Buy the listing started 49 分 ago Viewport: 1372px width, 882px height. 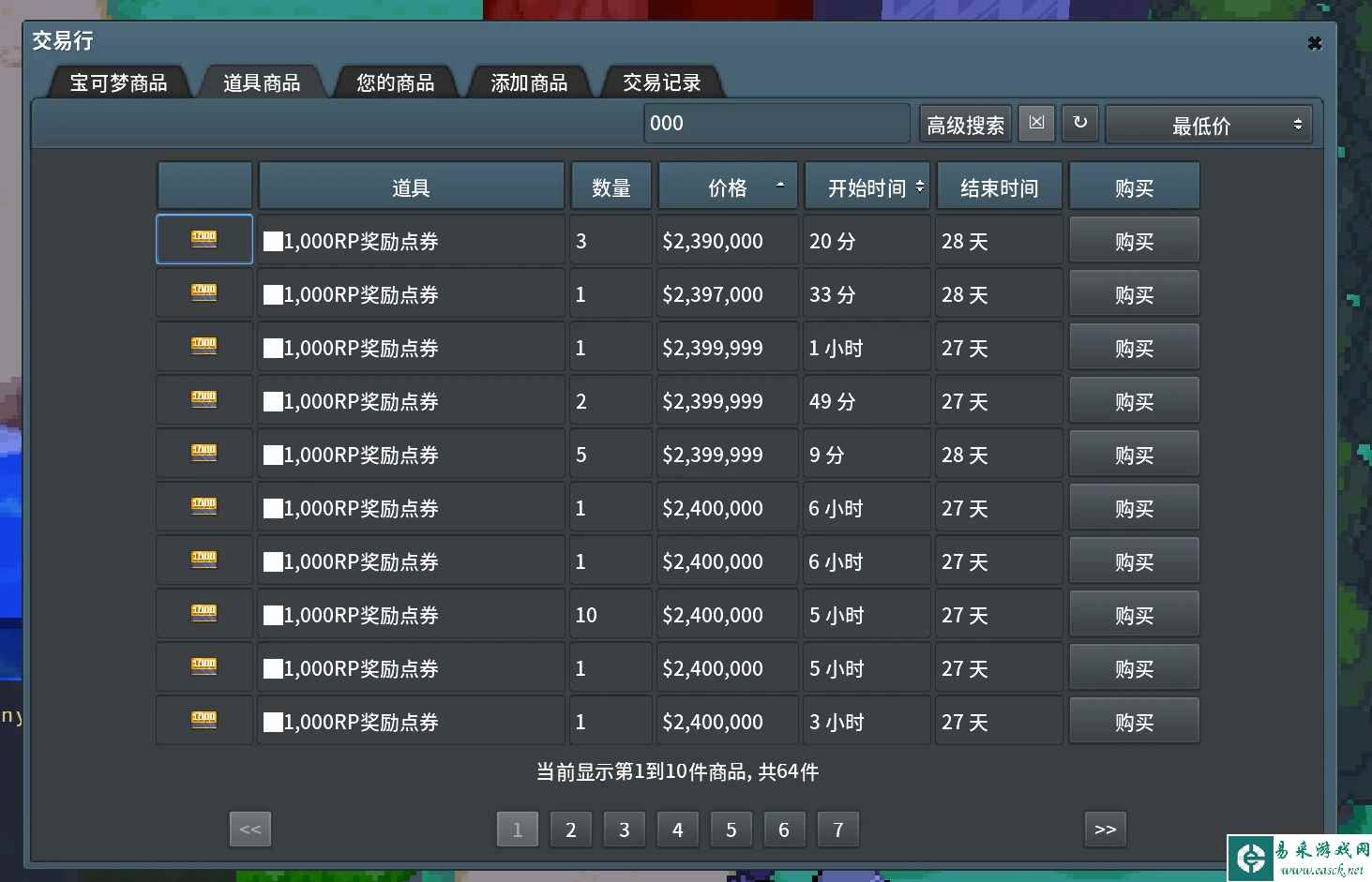tap(1134, 401)
